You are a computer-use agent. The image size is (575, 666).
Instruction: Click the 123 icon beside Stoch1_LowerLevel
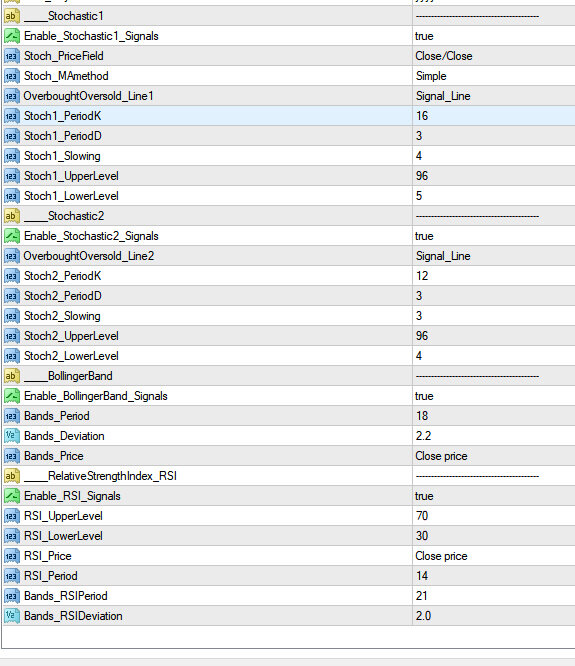click(x=12, y=196)
